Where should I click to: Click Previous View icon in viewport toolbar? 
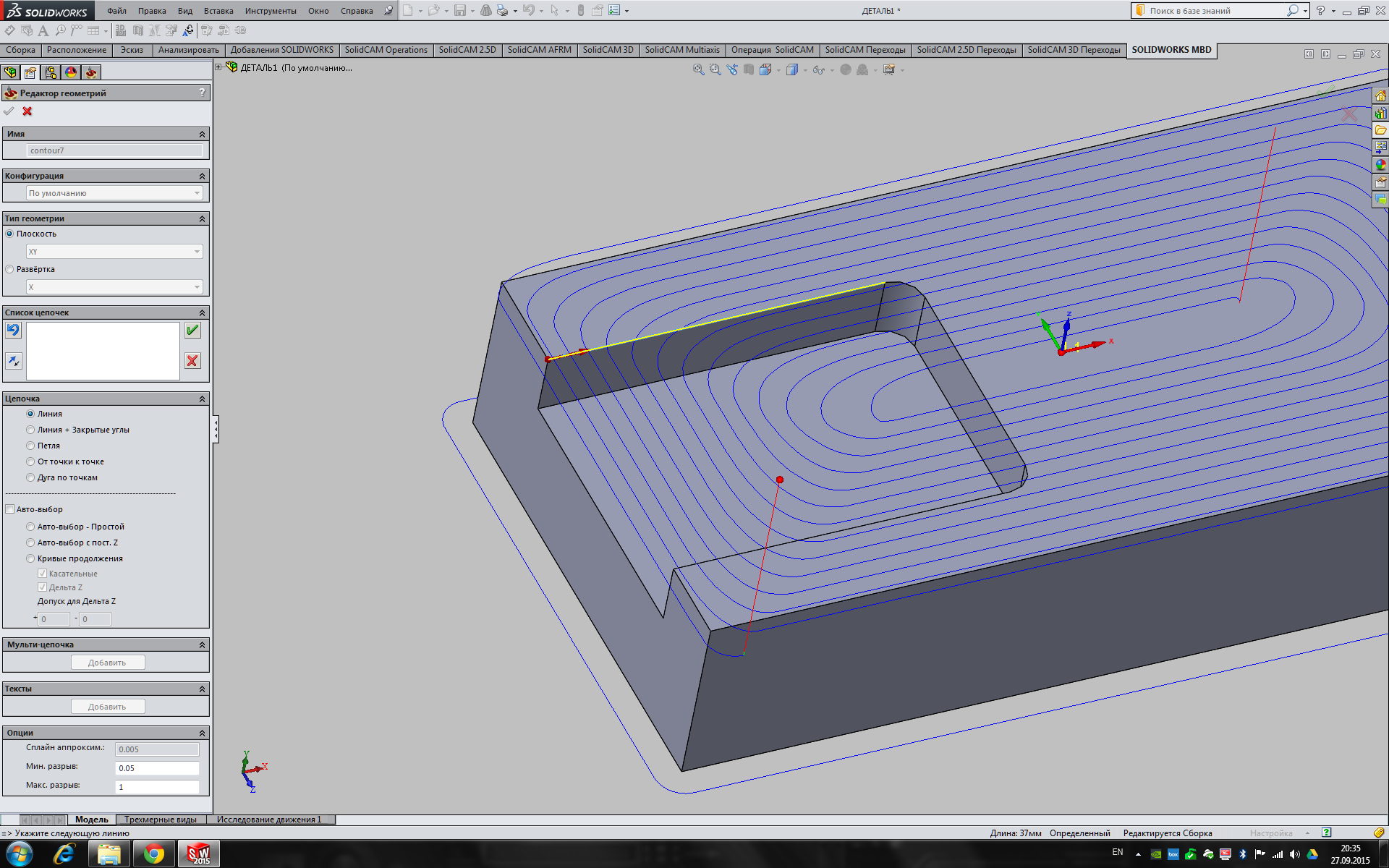click(x=732, y=69)
